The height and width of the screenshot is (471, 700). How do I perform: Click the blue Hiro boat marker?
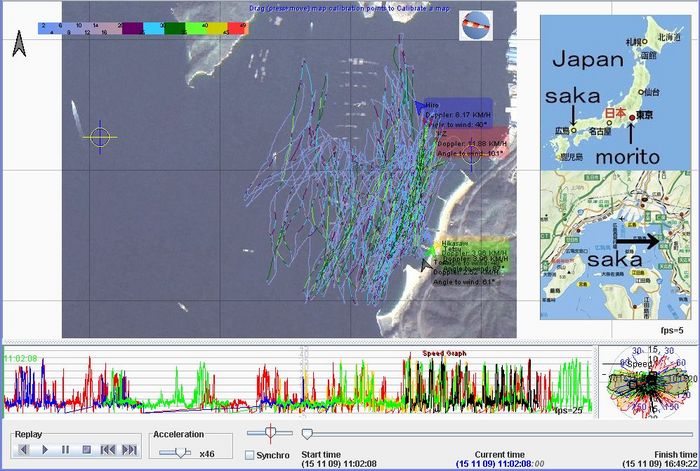click(419, 107)
